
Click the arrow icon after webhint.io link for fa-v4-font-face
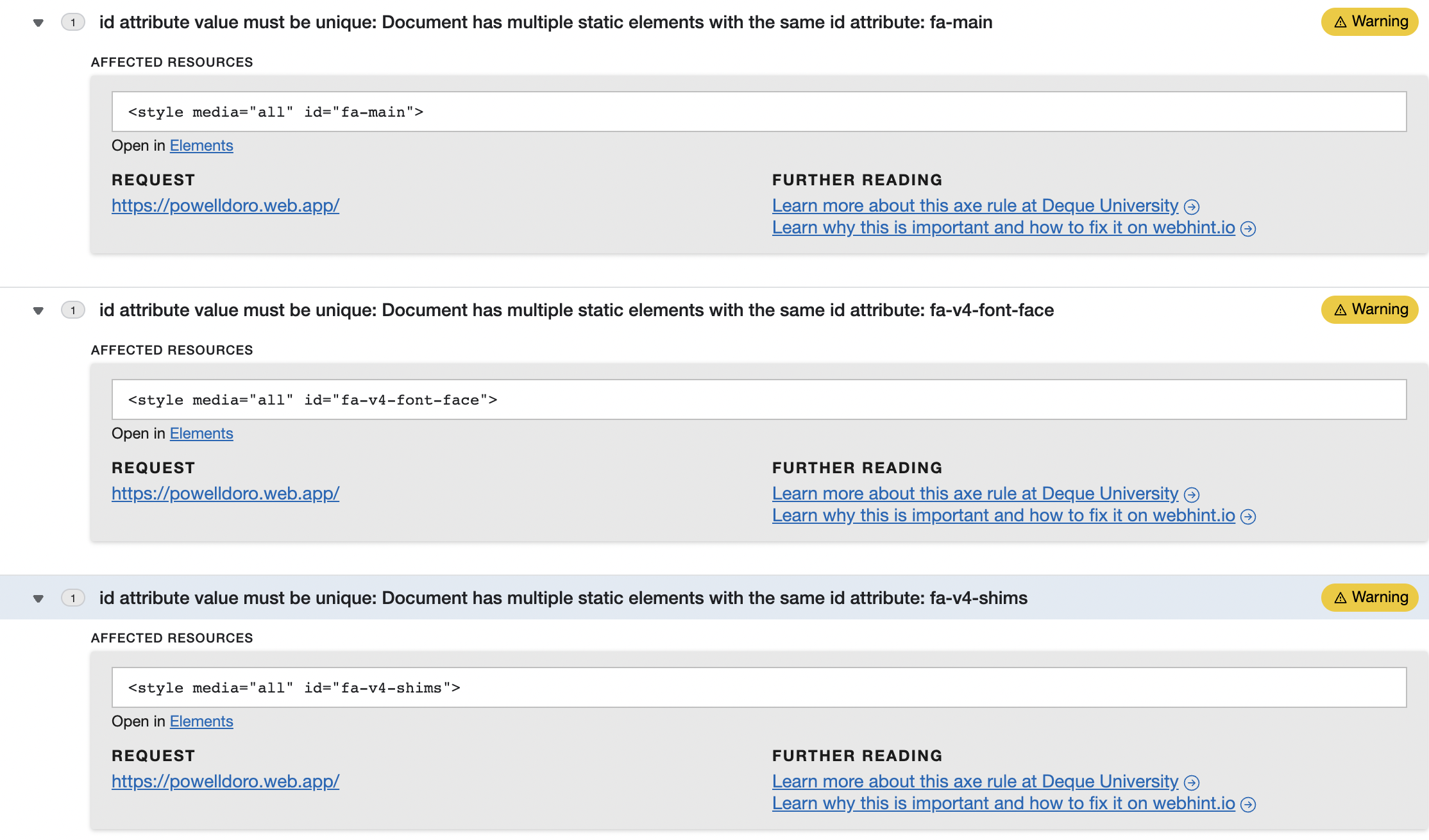(x=1248, y=516)
